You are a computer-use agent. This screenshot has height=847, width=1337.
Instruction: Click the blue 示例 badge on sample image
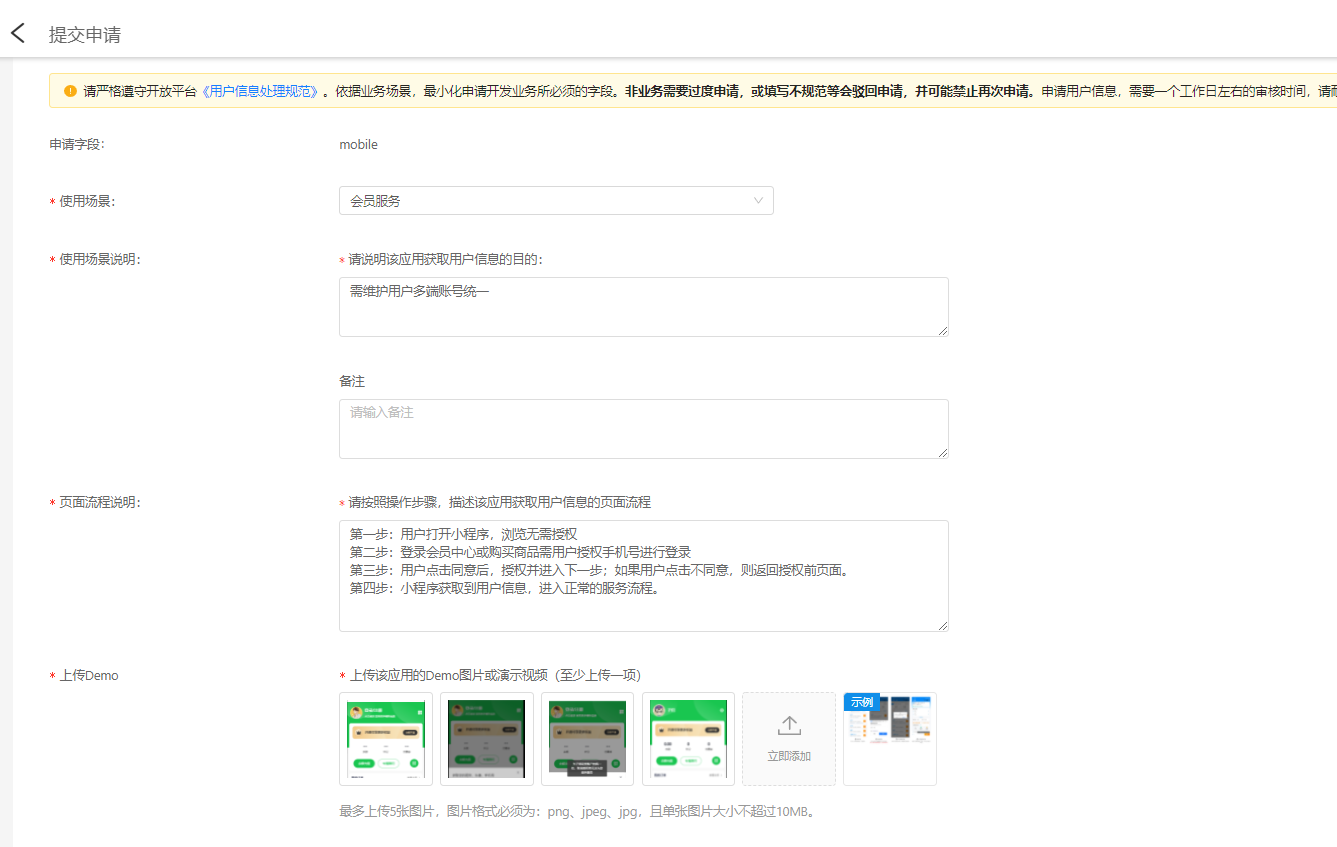(x=862, y=702)
